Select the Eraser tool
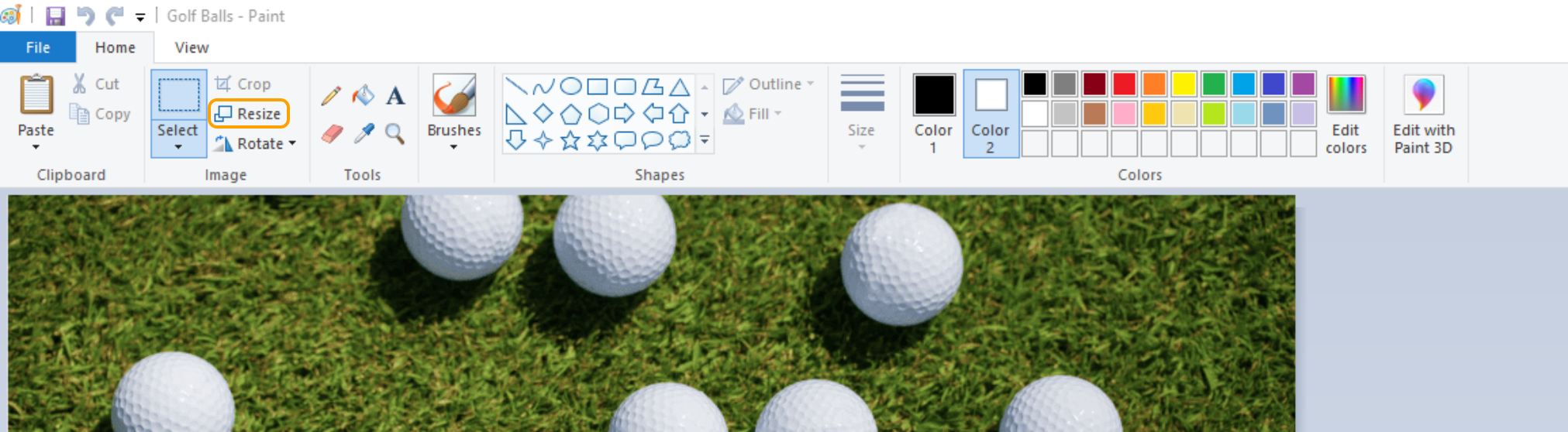1568x432 pixels. (331, 134)
